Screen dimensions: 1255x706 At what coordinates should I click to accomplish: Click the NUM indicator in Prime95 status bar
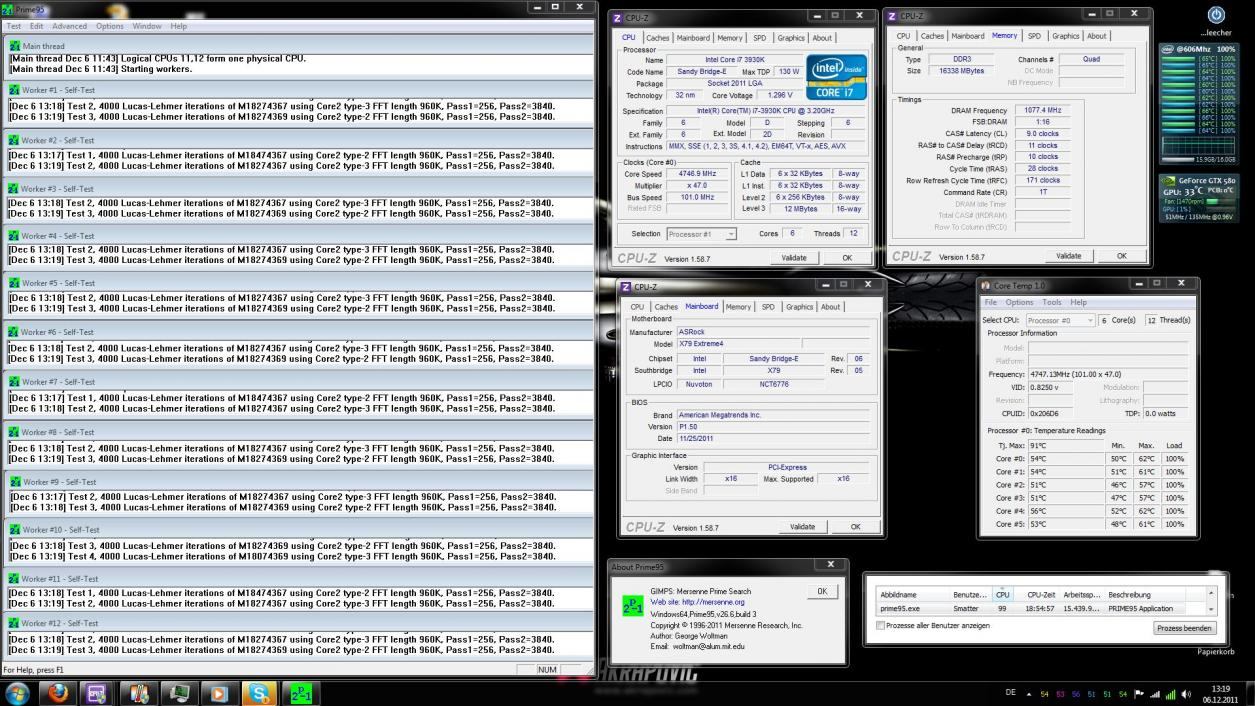pos(547,670)
